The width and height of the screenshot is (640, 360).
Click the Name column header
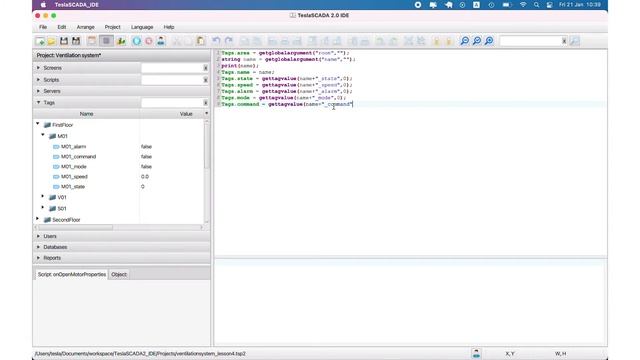point(87,114)
